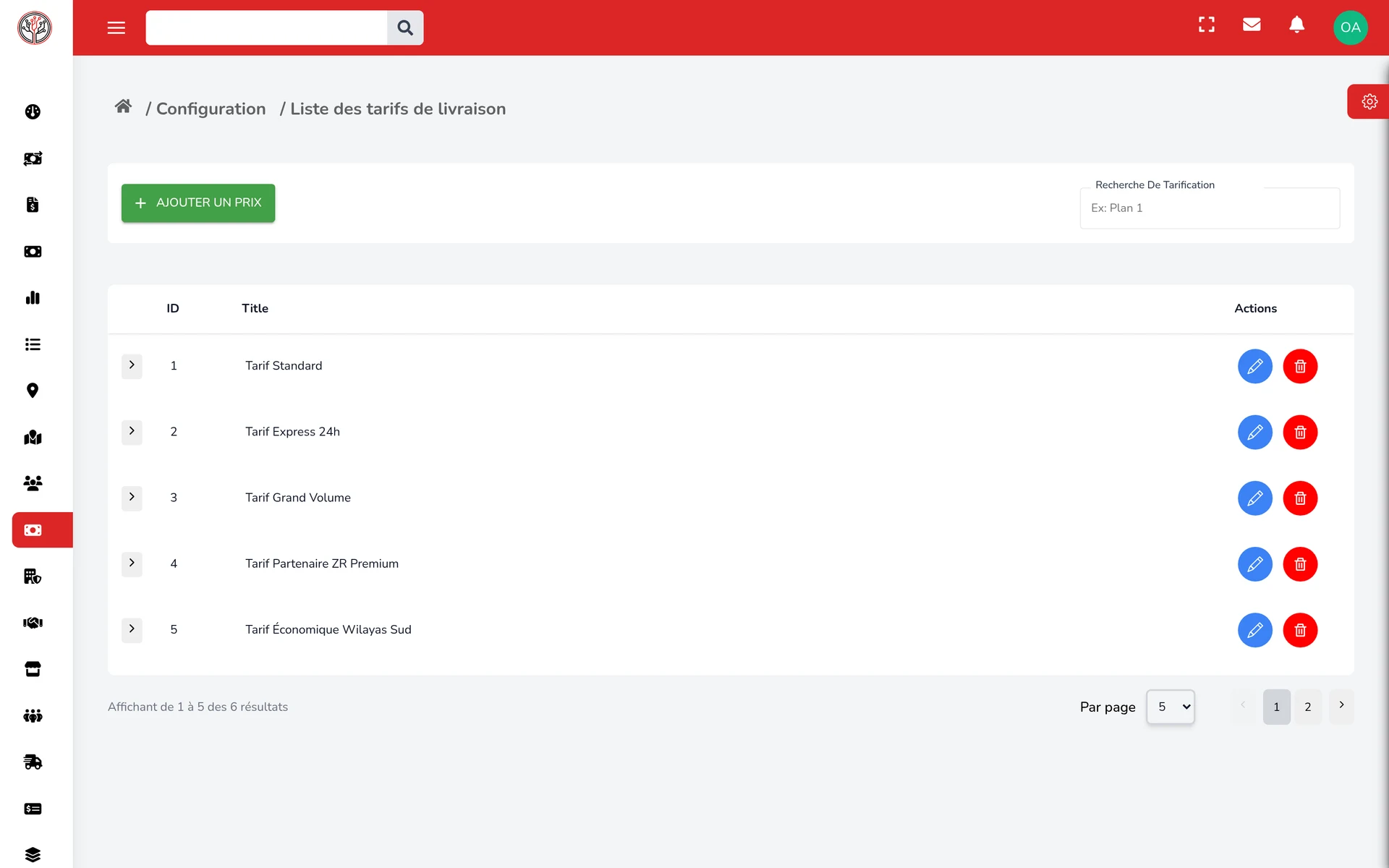This screenshot has height=868, width=1389.
Task: Go to pagination page 2
Action: coord(1308,707)
